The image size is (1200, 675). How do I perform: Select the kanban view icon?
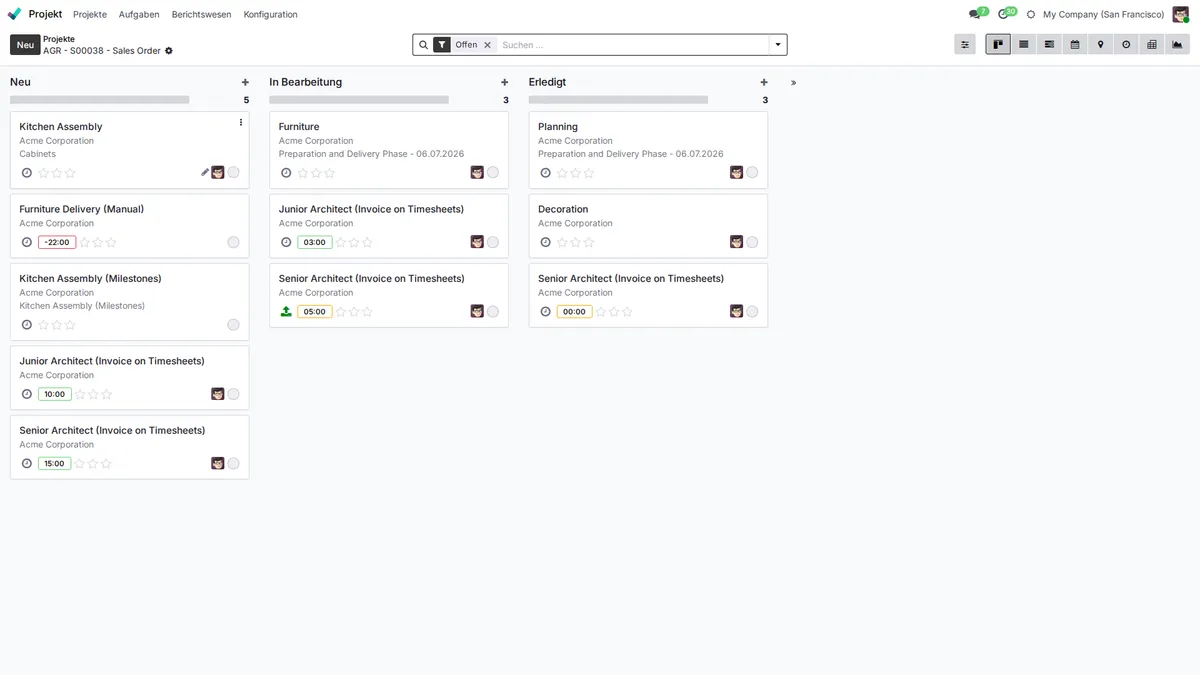click(x=998, y=45)
